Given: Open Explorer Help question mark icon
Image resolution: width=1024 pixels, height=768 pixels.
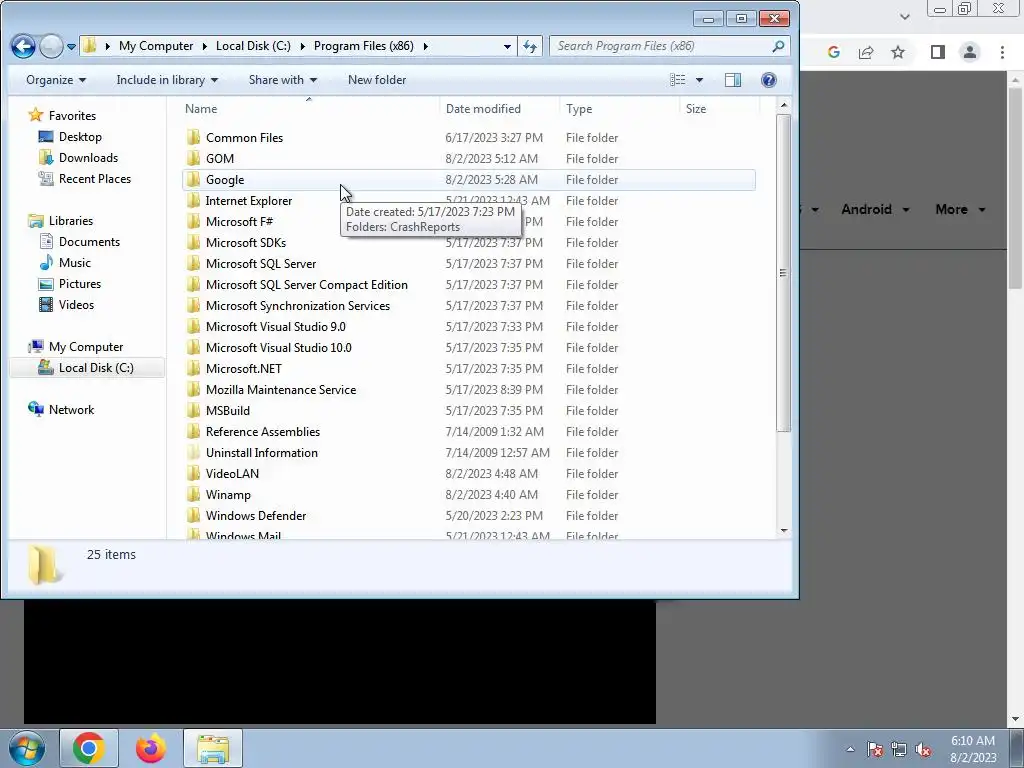Looking at the screenshot, I should 769,80.
